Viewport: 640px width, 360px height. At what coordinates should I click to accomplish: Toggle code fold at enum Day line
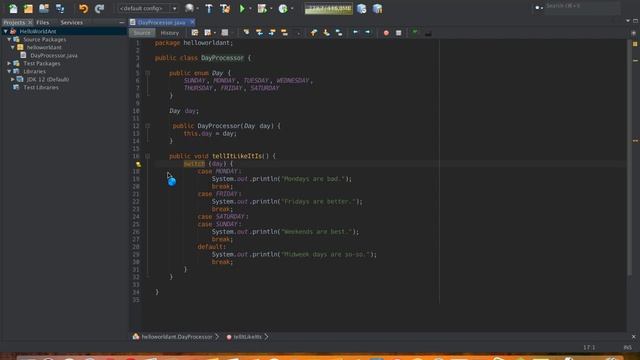coord(148,73)
